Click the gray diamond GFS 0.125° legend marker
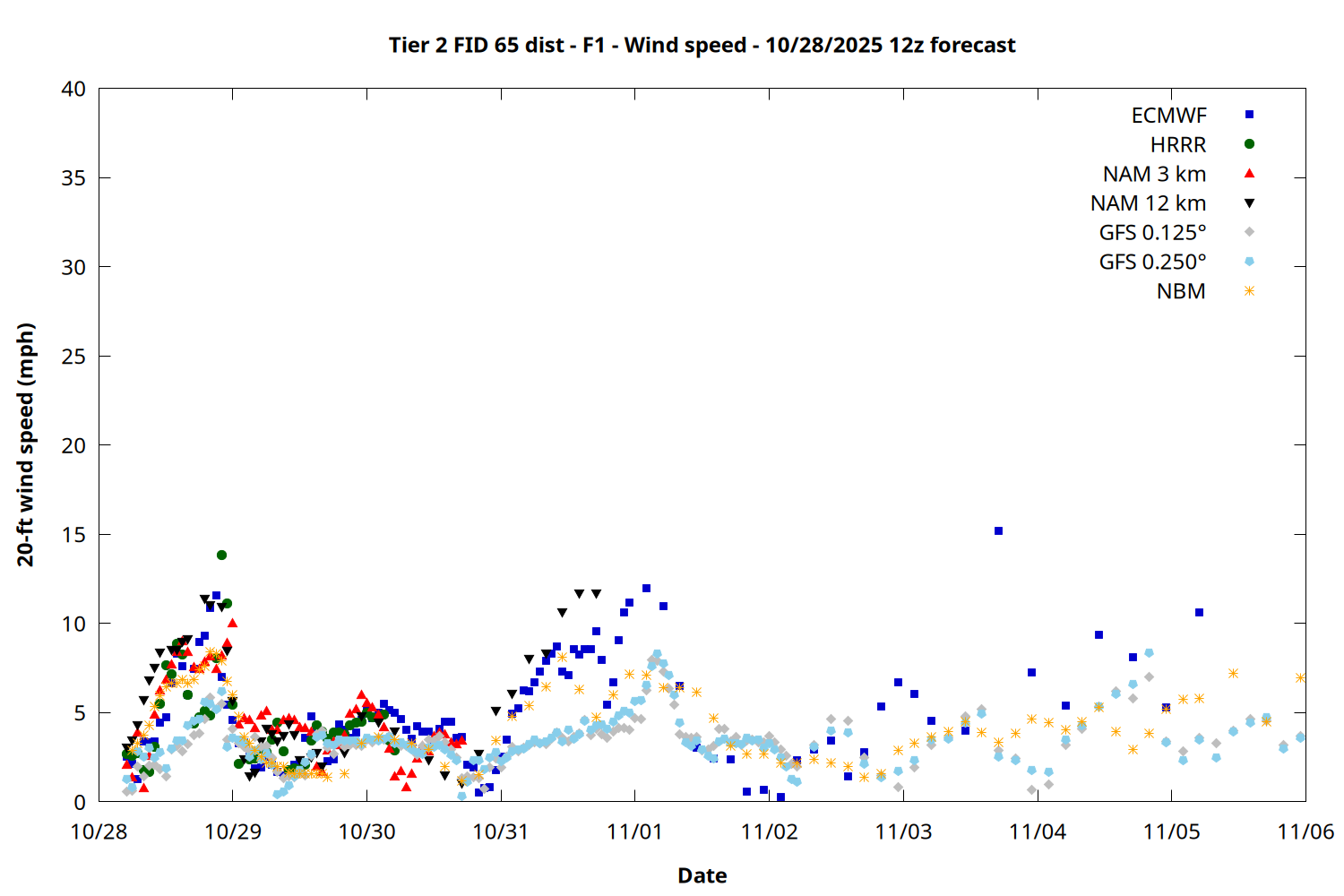 click(x=1249, y=232)
